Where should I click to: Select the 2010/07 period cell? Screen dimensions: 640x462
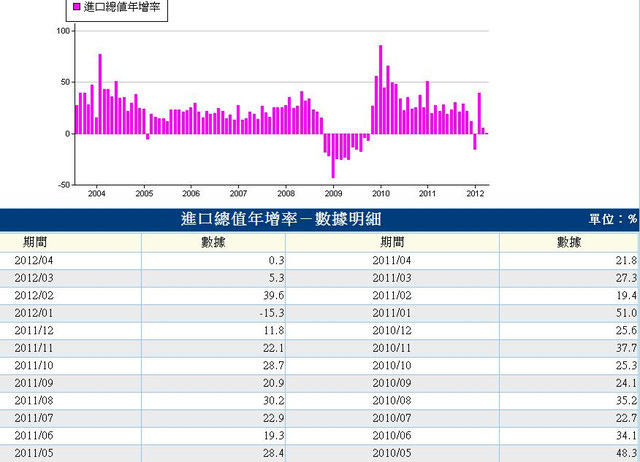click(392, 418)
